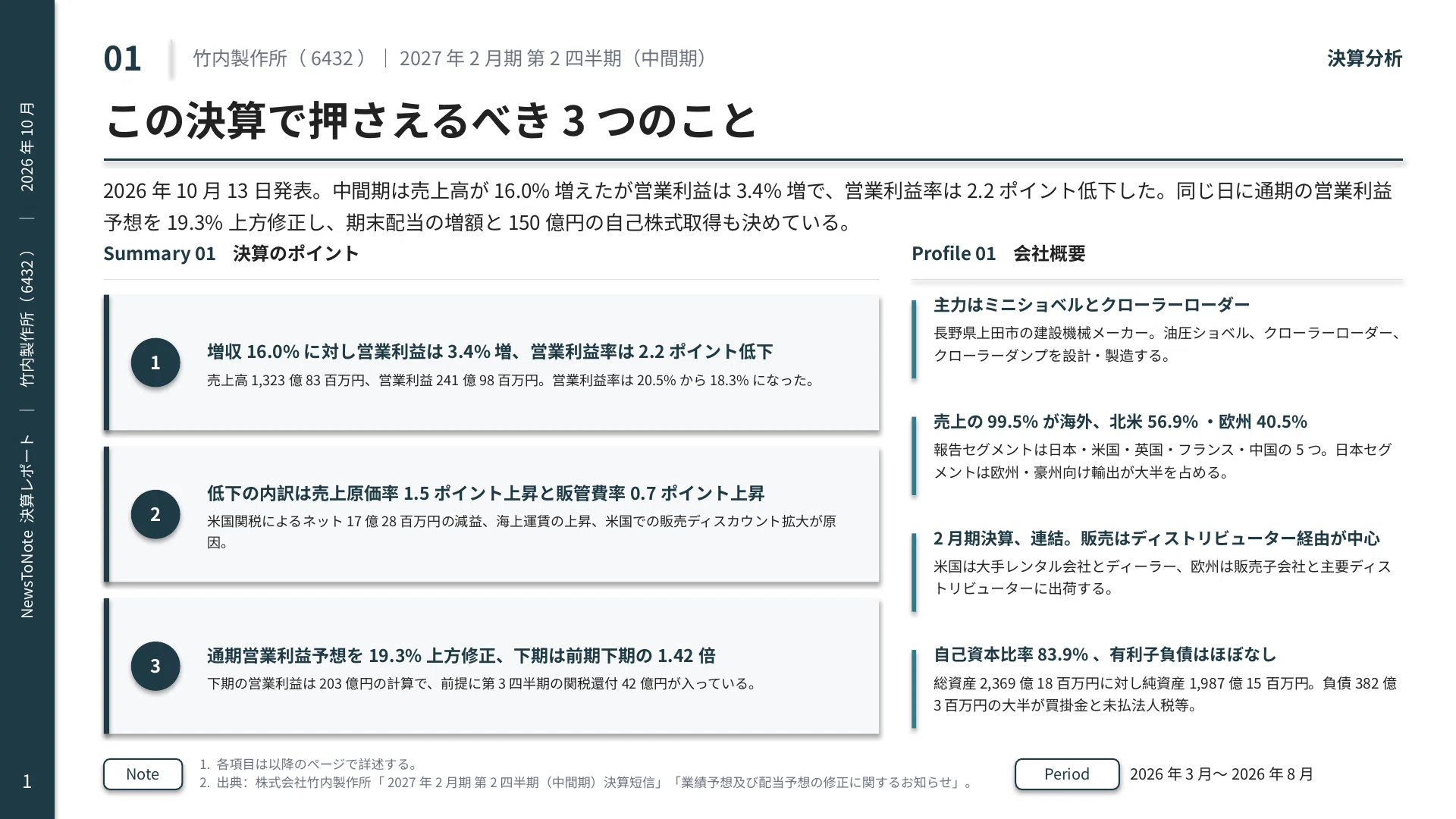Screen dimensions: 1456x819
Task: Click the Note label box
Action: tap(143, 774)
